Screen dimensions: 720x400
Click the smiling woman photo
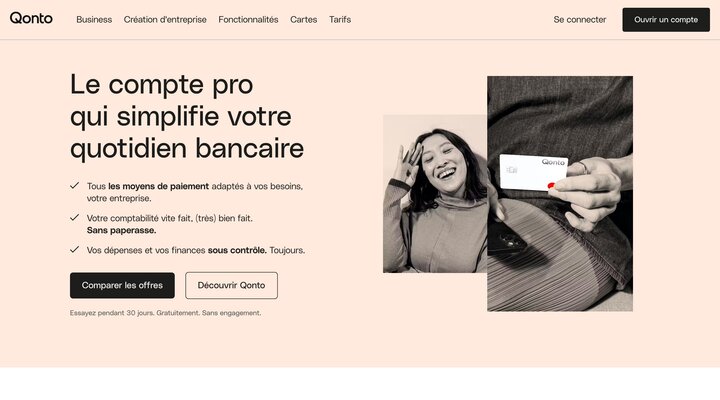pyautogui.click(x=435, y=194)
